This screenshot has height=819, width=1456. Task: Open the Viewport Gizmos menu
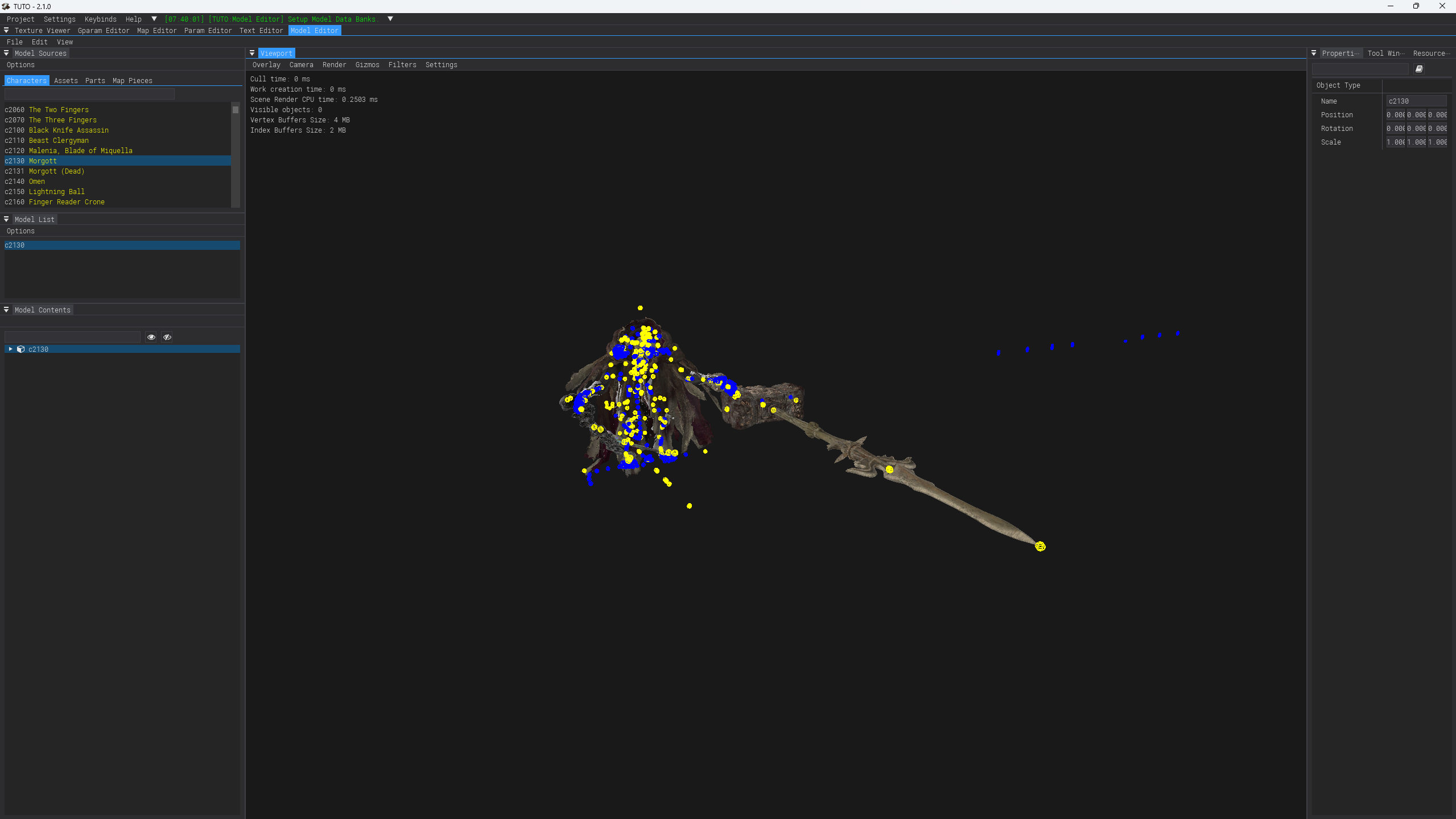tap(368, 64)
